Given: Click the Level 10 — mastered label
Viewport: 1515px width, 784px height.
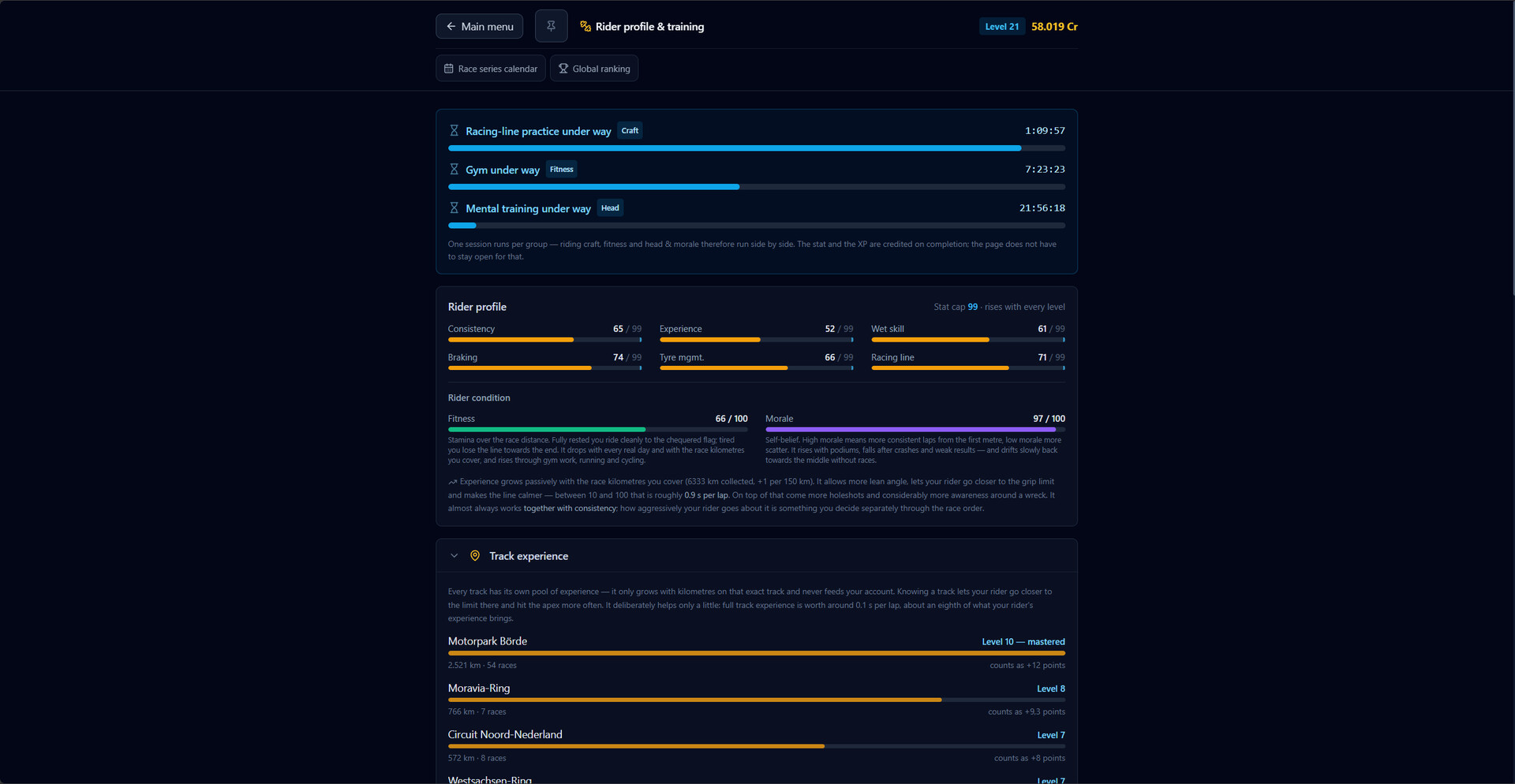Looking at the screenshot, I should click(1023, 642).
